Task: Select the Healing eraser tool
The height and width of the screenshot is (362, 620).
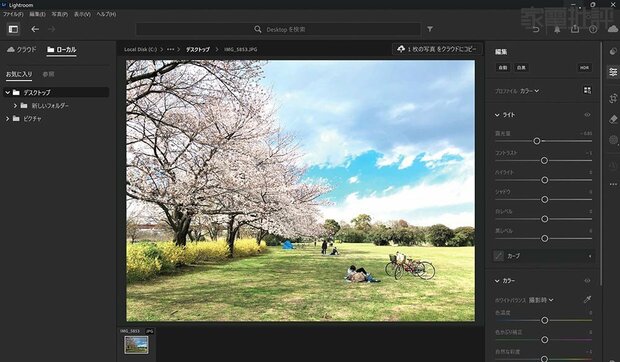Action: [613, 119]
